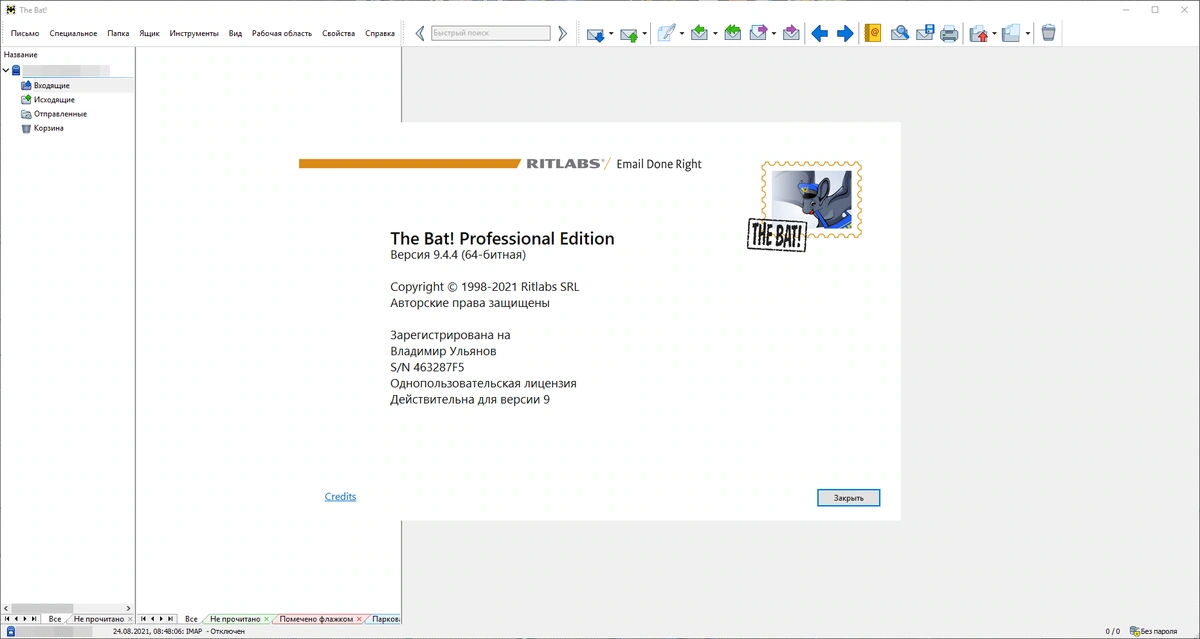Go to next message blue arrow
1200x639 pixels.
[845, 34]
